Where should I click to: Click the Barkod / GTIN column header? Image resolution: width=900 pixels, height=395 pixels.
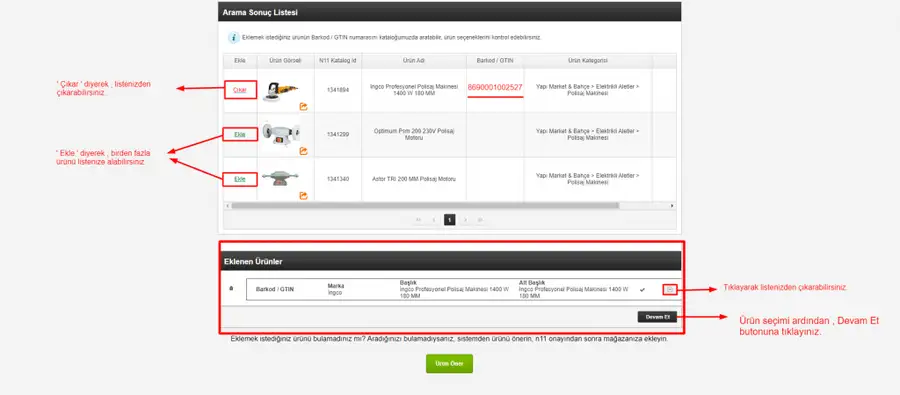point(495,60)
